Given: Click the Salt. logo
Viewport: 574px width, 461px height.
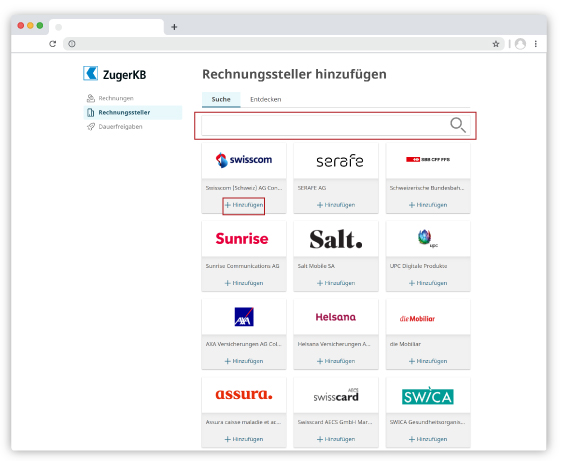Looking at the screenshot, I should click(x=336, y=239).
